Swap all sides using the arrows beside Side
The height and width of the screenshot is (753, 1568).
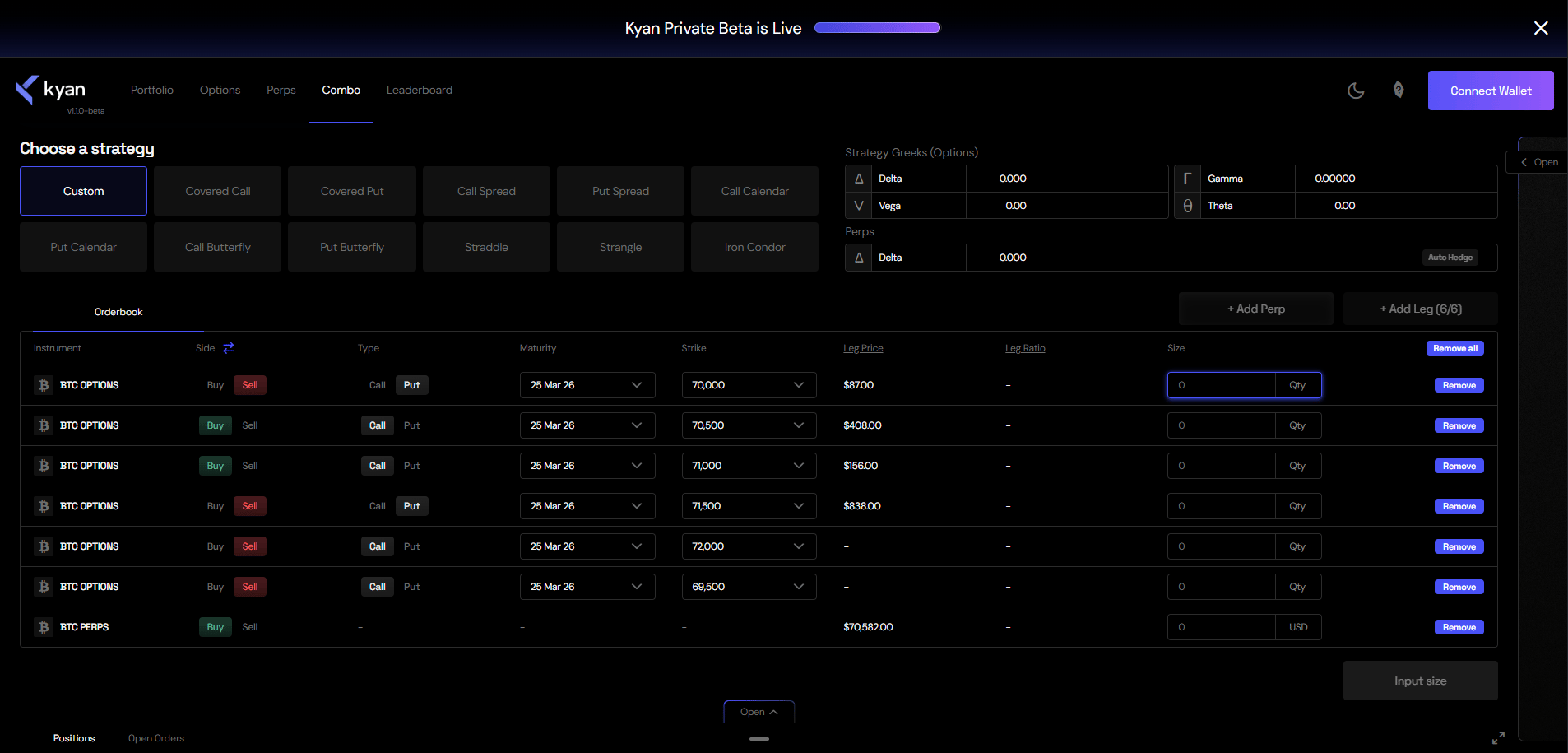[x=229, y=348]
